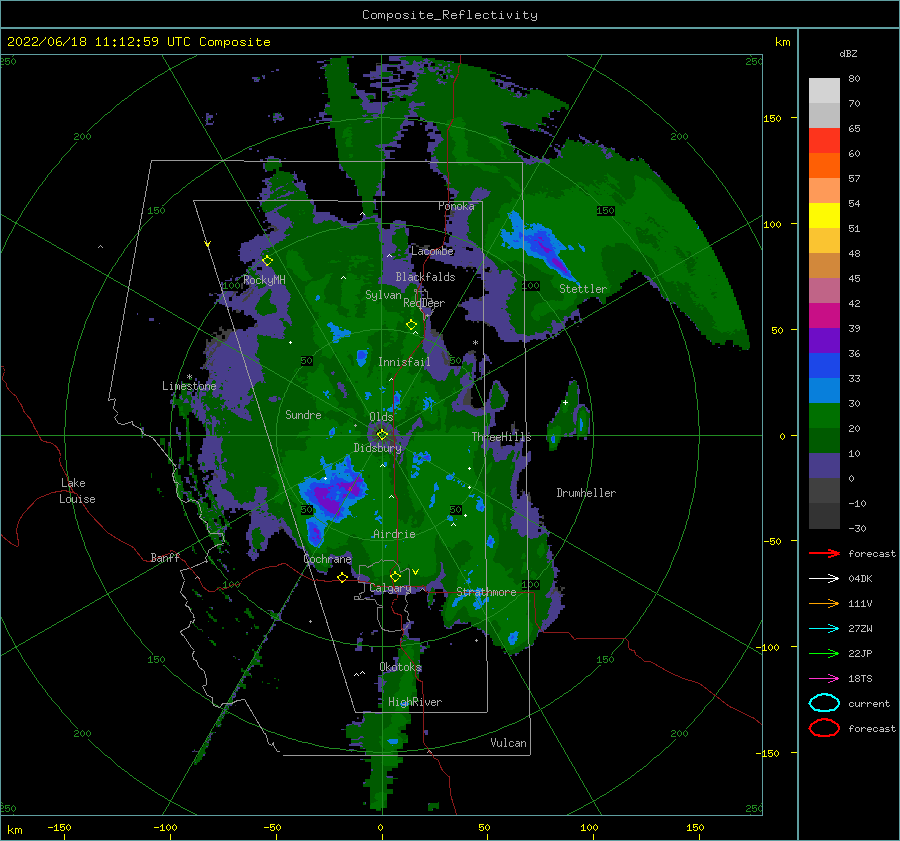900x841 pixels.
Task: Select the -30 dBZ dark gray band
Action: [x=824, y=516]
